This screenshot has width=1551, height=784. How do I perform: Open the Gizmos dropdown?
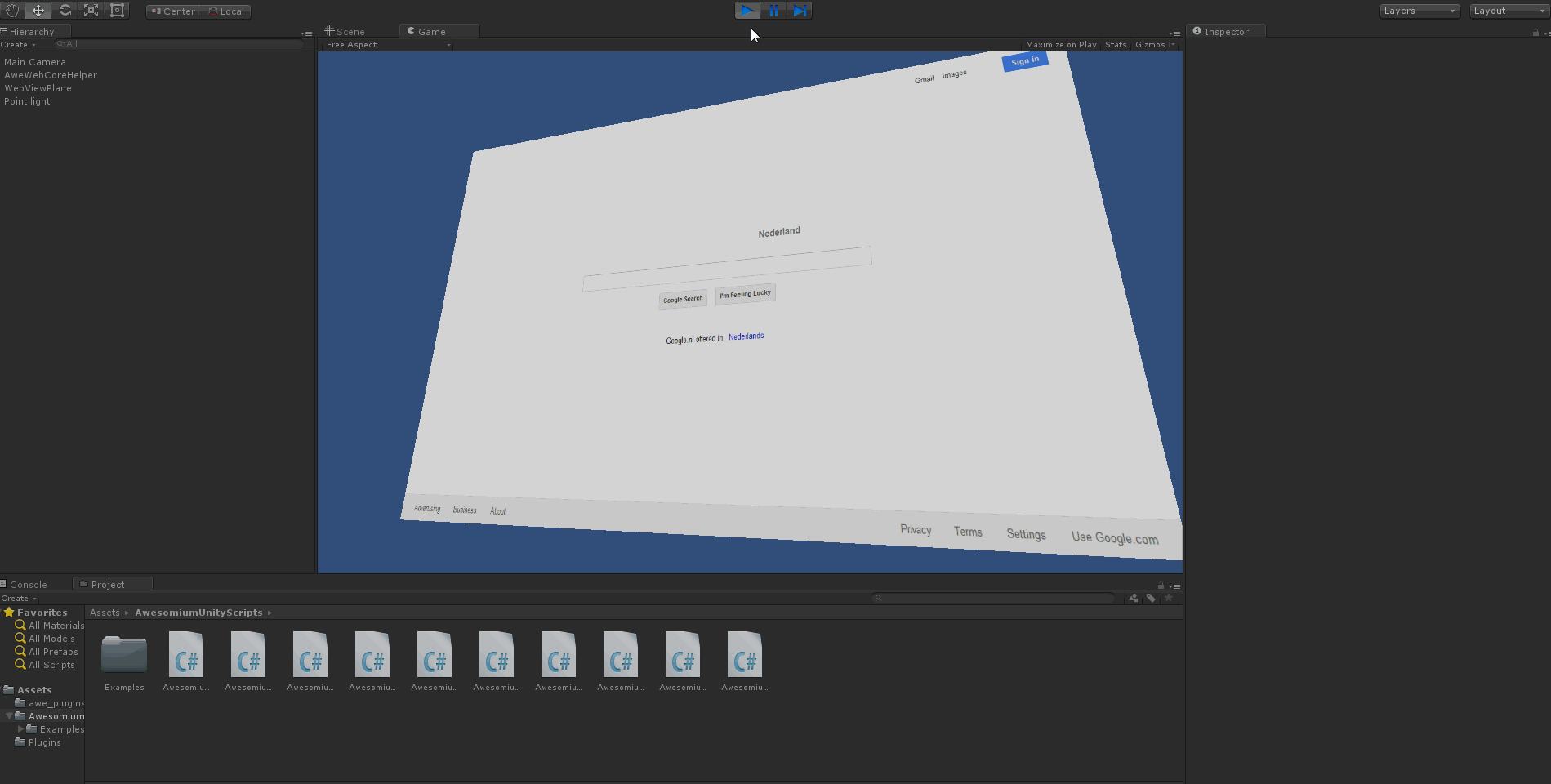point(1154,45)
